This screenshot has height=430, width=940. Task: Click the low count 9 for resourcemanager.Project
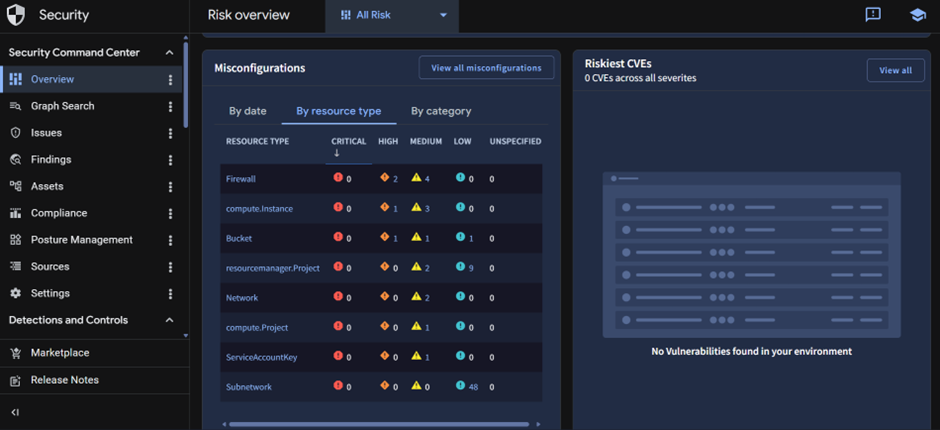click(x=471, y=268)
